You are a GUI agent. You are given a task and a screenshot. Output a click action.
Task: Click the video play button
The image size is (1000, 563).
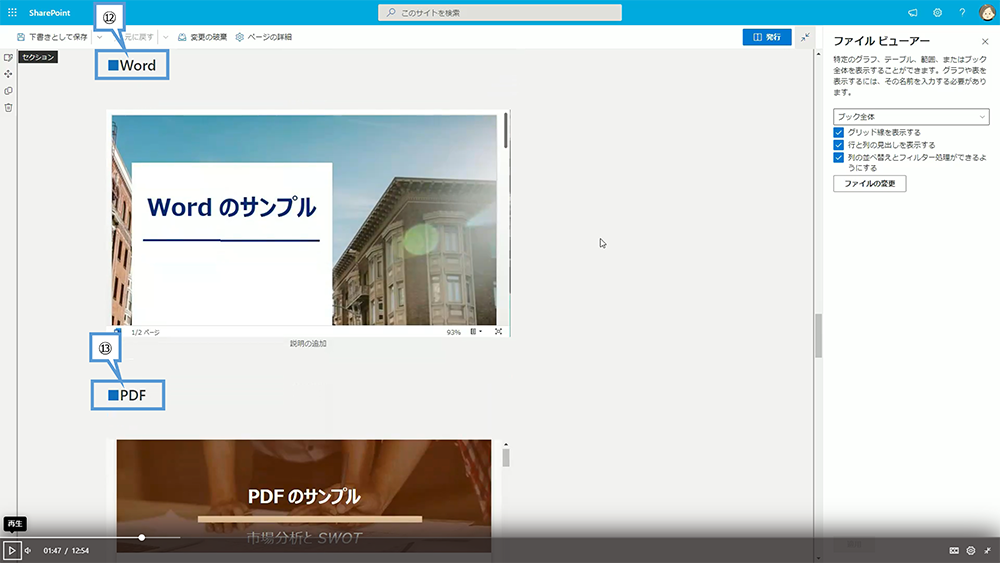click(x=11, y=550)
